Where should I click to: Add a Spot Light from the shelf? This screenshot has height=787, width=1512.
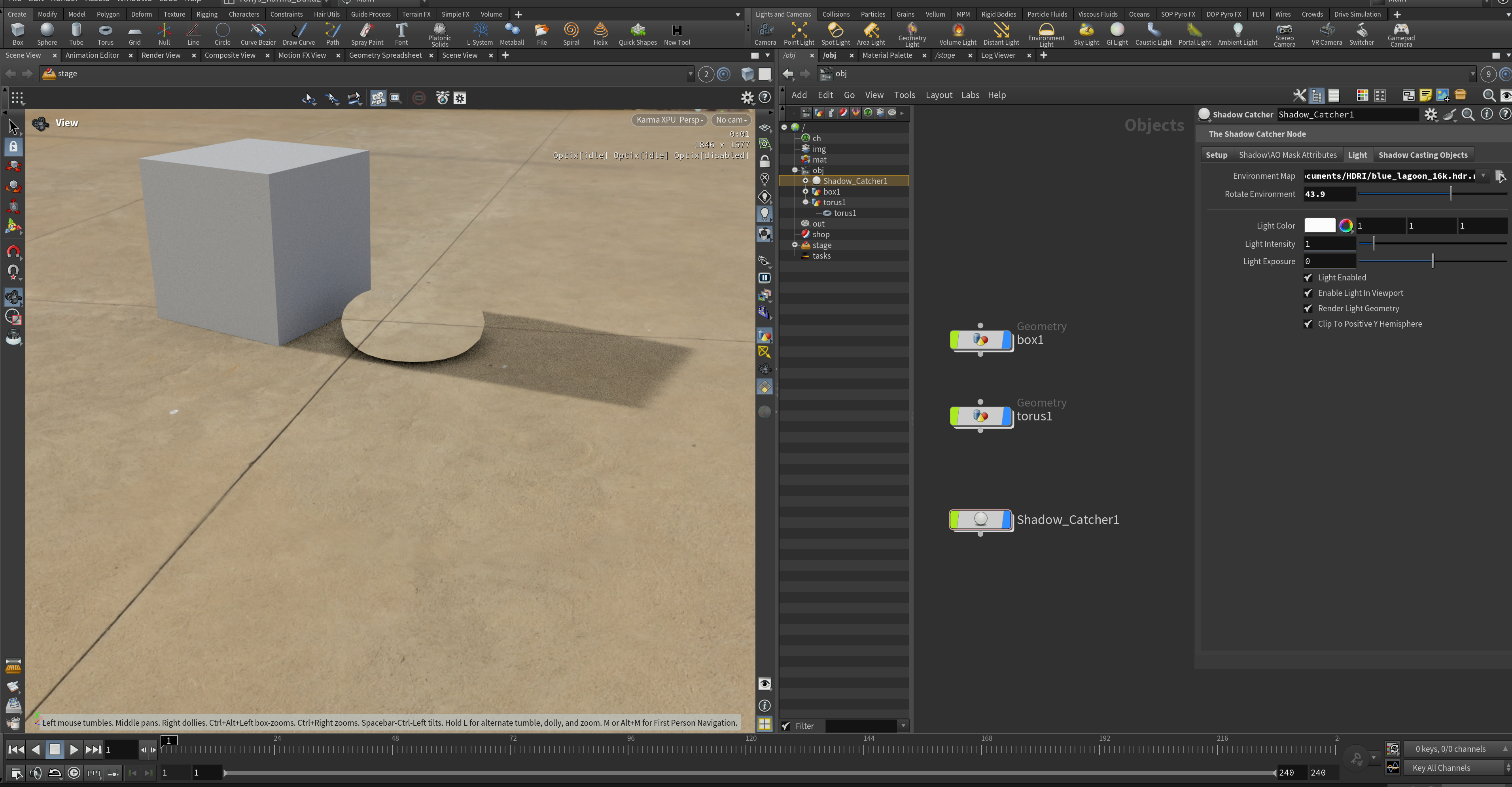[x=835, y=34]
